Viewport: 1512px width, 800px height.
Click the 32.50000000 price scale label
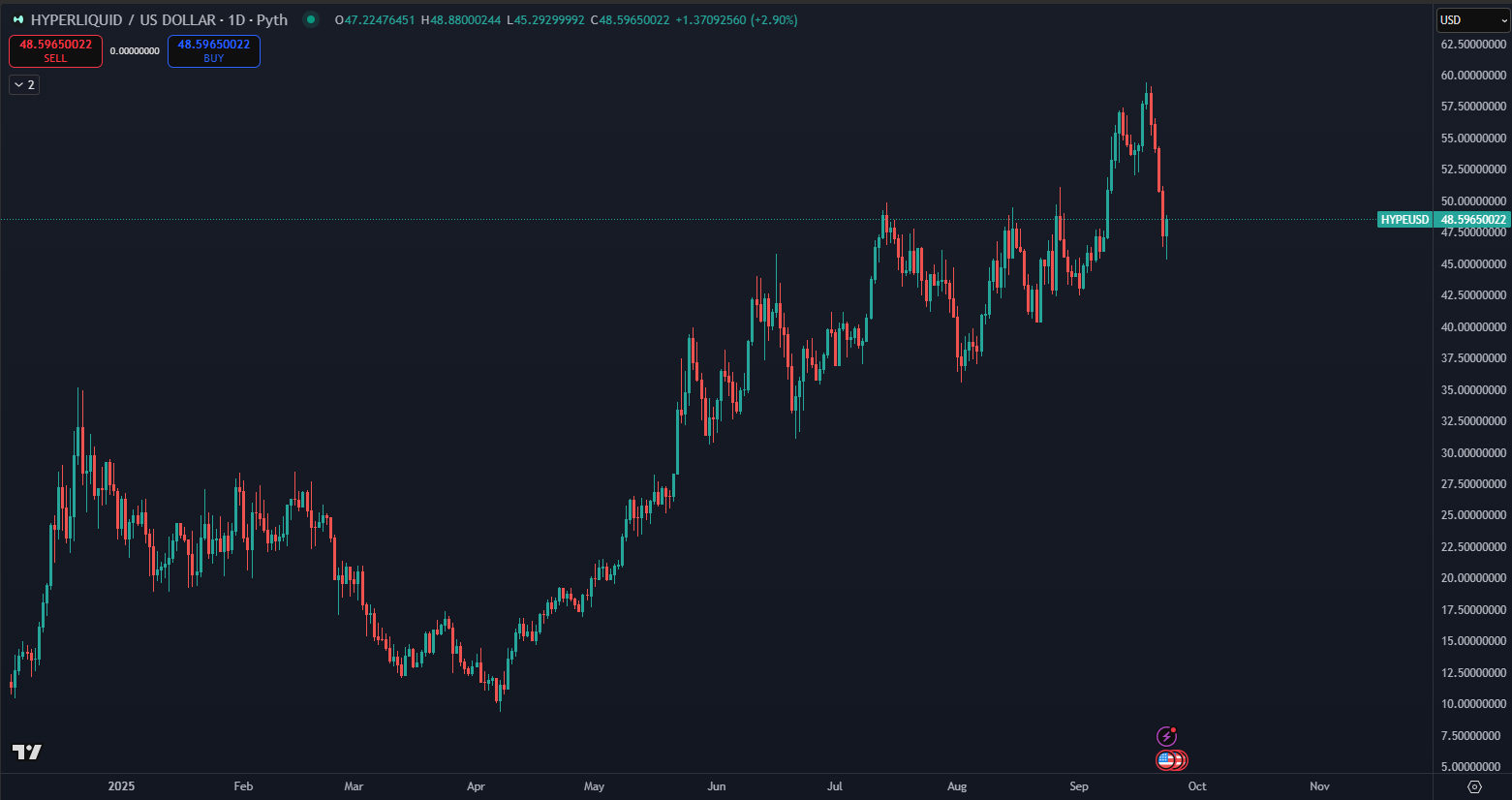click(1473, 421)
